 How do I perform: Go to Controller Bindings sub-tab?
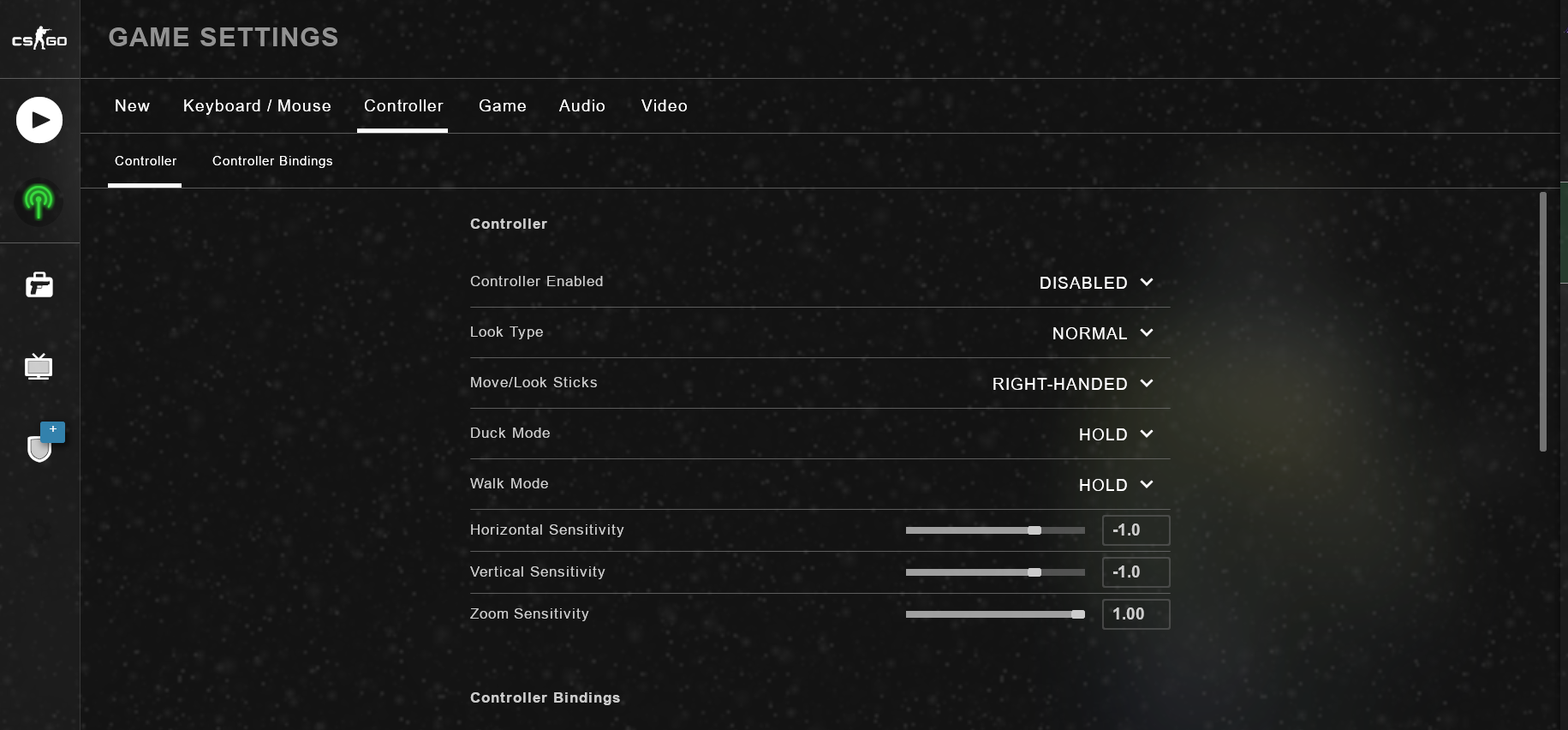coord(272,161)
